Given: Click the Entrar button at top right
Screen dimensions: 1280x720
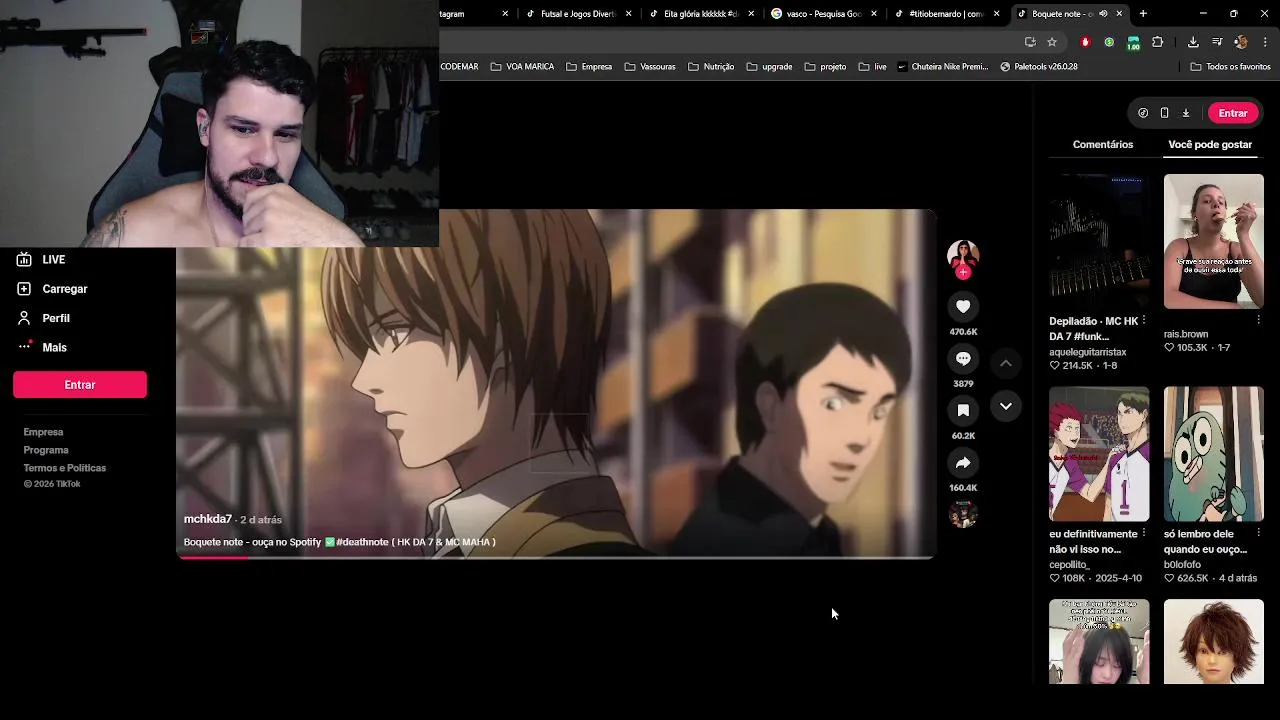Looking at the screenshot, I should tap(1233, 113).
